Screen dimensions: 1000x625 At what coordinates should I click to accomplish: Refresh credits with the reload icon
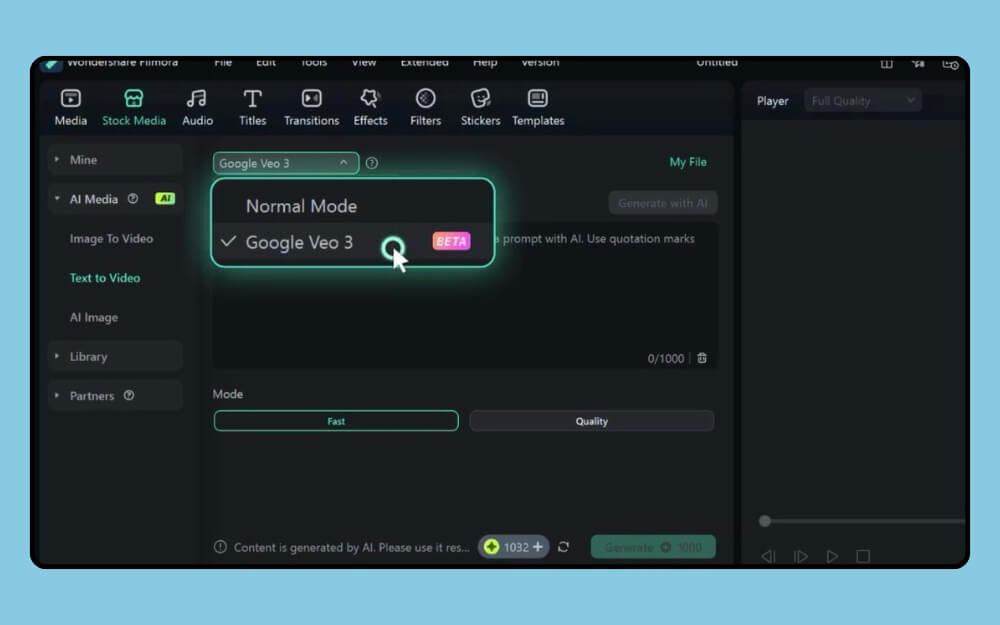(563, 547)
